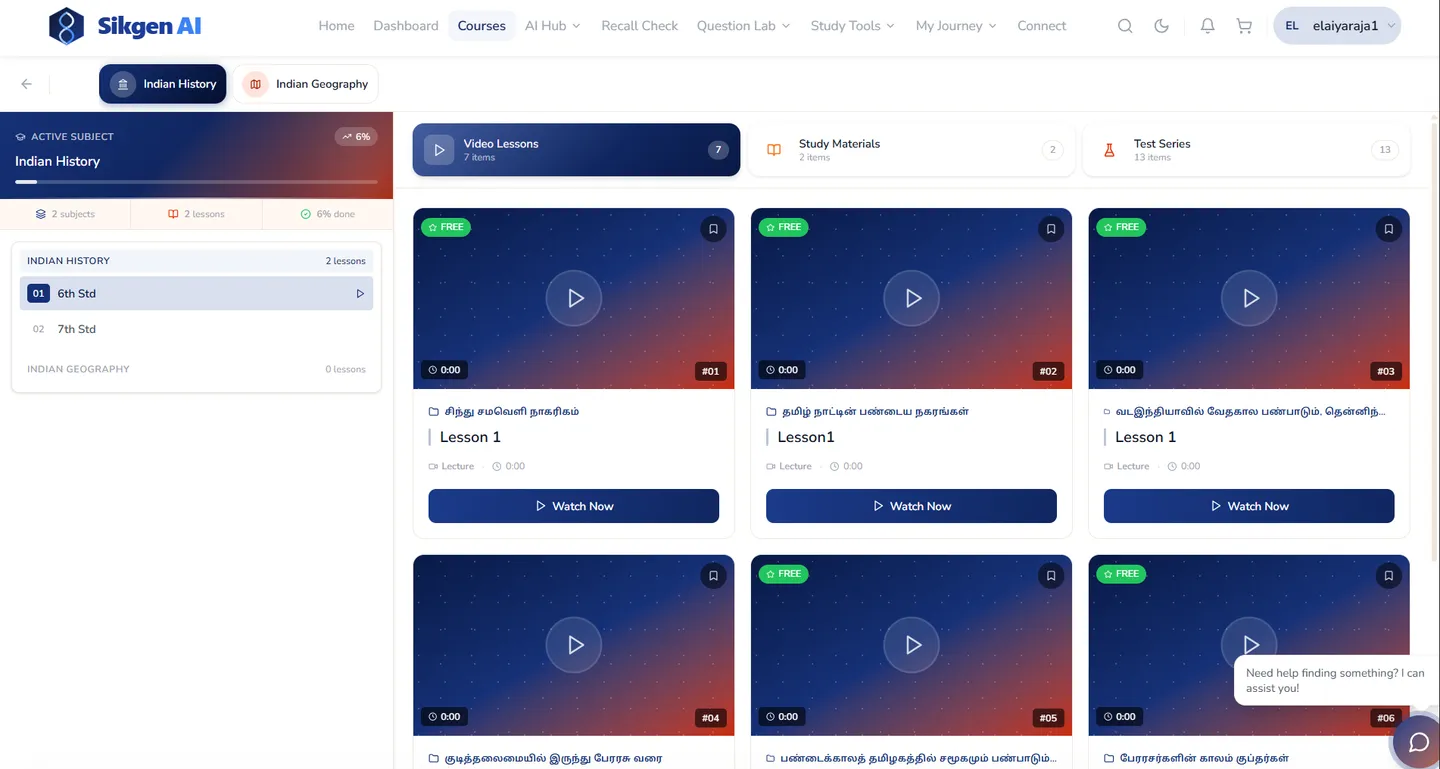Image resolution: width=1440 pixels, height=769 pixels.
Task: Click the FREE badge on lesson #05
Action: (784, 574)
